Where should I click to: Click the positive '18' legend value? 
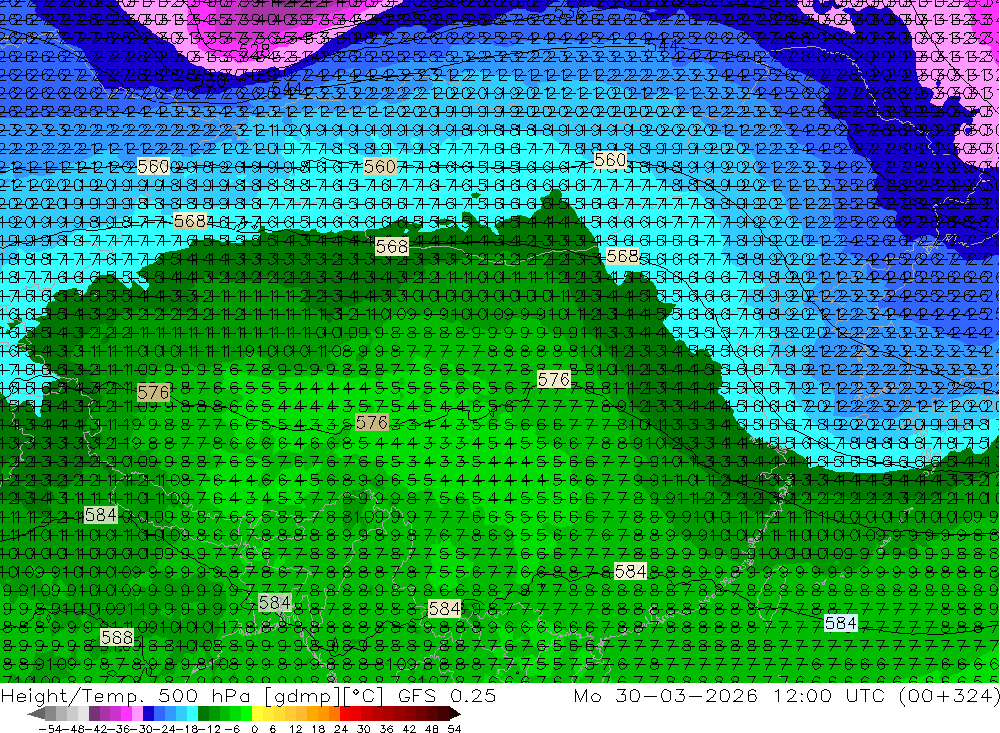pos(318,729)
